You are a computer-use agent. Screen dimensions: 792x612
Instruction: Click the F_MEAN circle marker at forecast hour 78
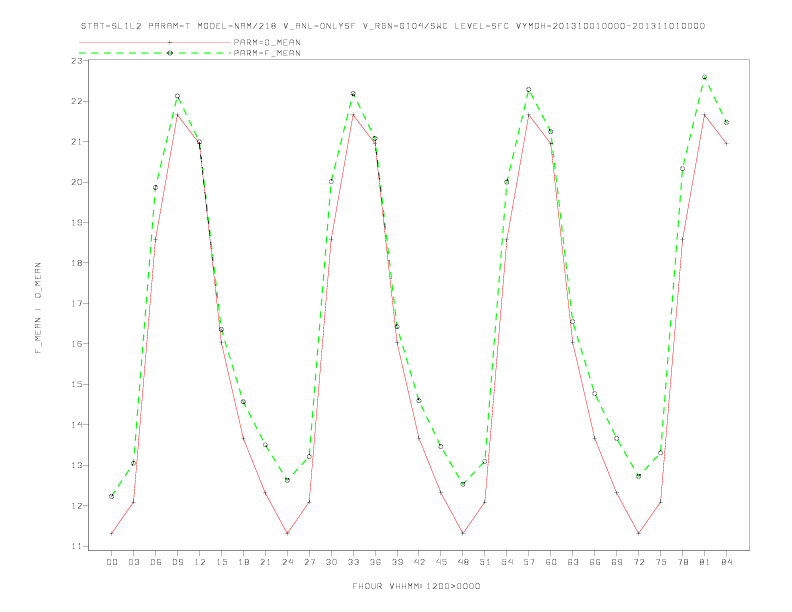[682, 169]
